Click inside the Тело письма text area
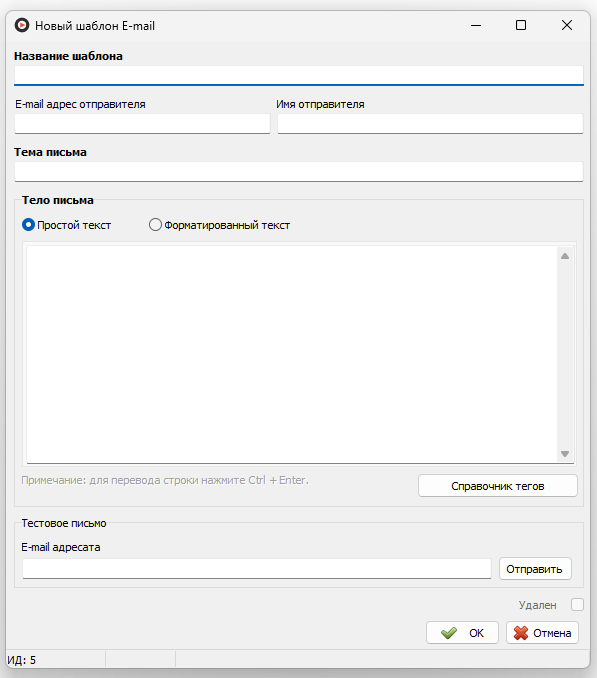Screen dimensions: 597x678 [x=292, y=355]
